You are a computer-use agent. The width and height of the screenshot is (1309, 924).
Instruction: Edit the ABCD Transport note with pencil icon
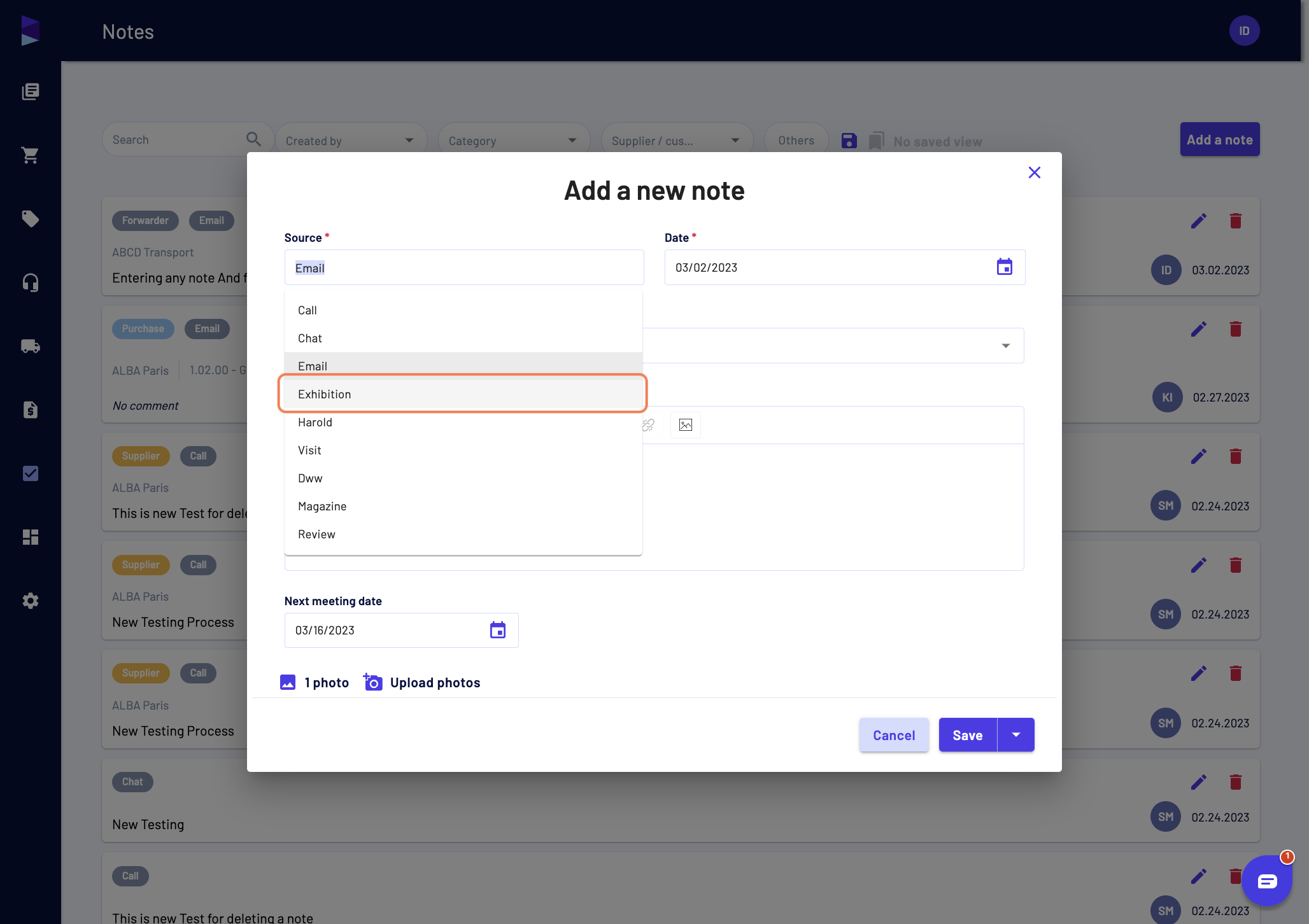coord(1199,221)
